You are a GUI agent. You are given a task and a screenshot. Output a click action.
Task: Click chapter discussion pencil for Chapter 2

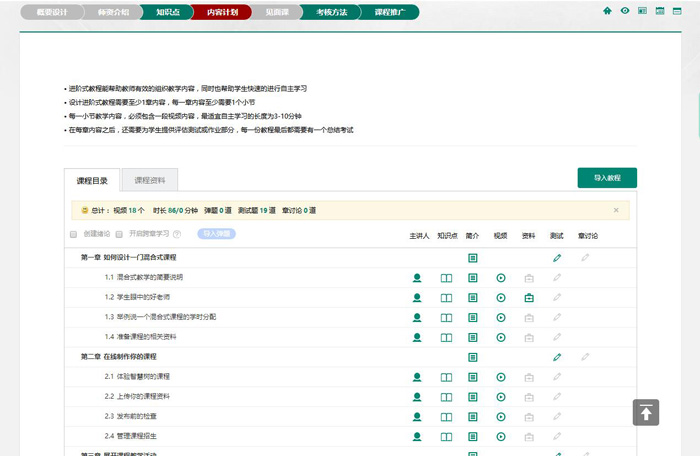[x=585, y=357]
